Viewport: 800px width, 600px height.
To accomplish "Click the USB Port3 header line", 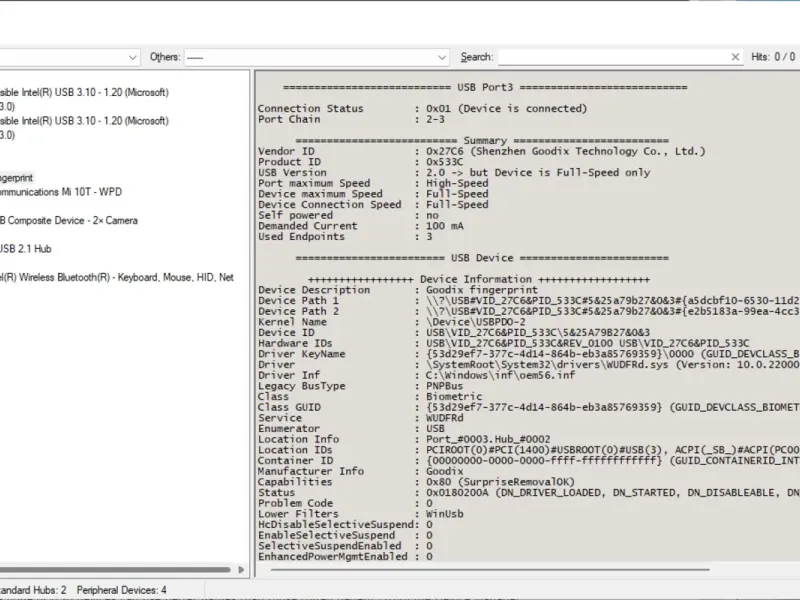I will coord(485,87).
